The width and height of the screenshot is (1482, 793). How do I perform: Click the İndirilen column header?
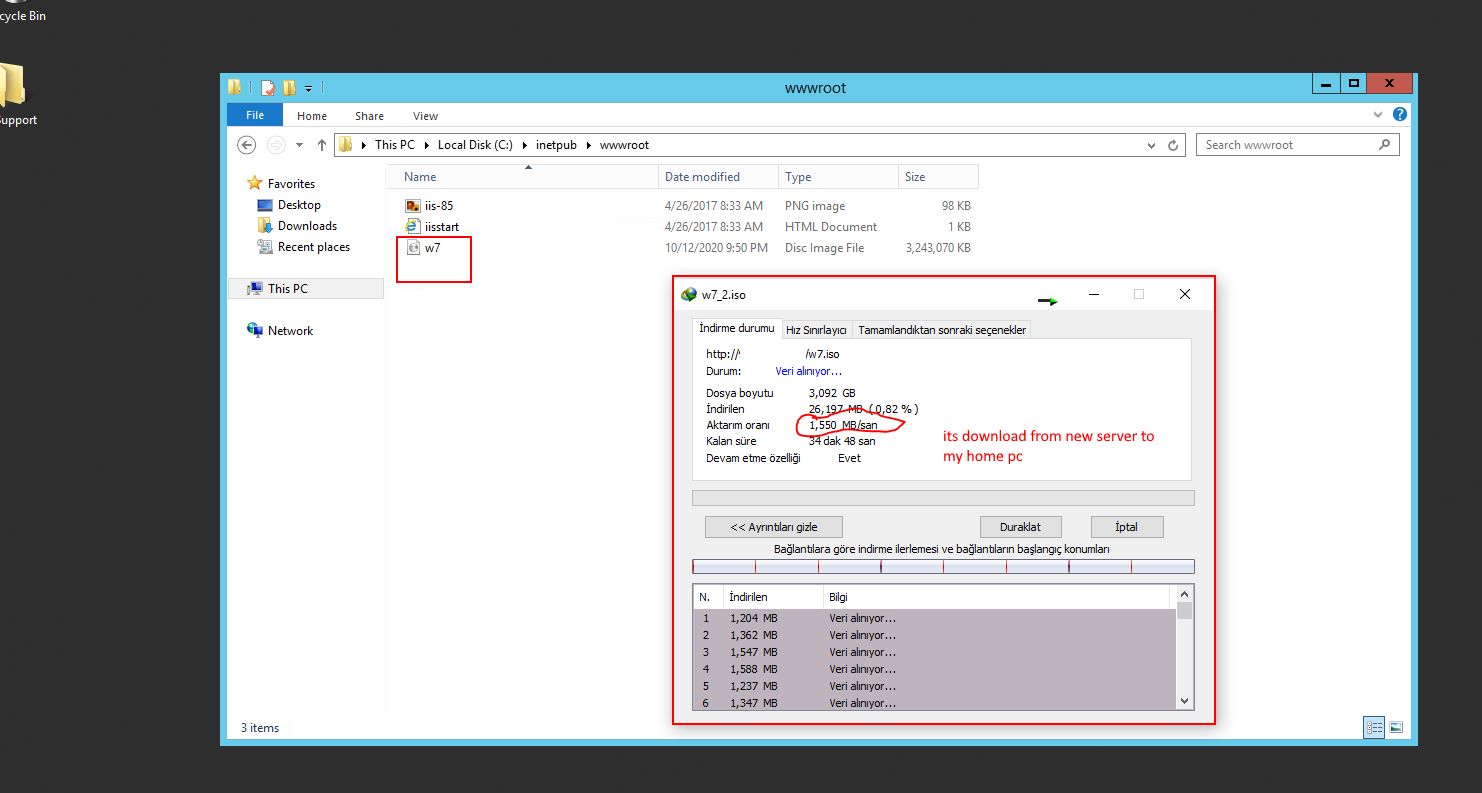click(x=772, y=597)
